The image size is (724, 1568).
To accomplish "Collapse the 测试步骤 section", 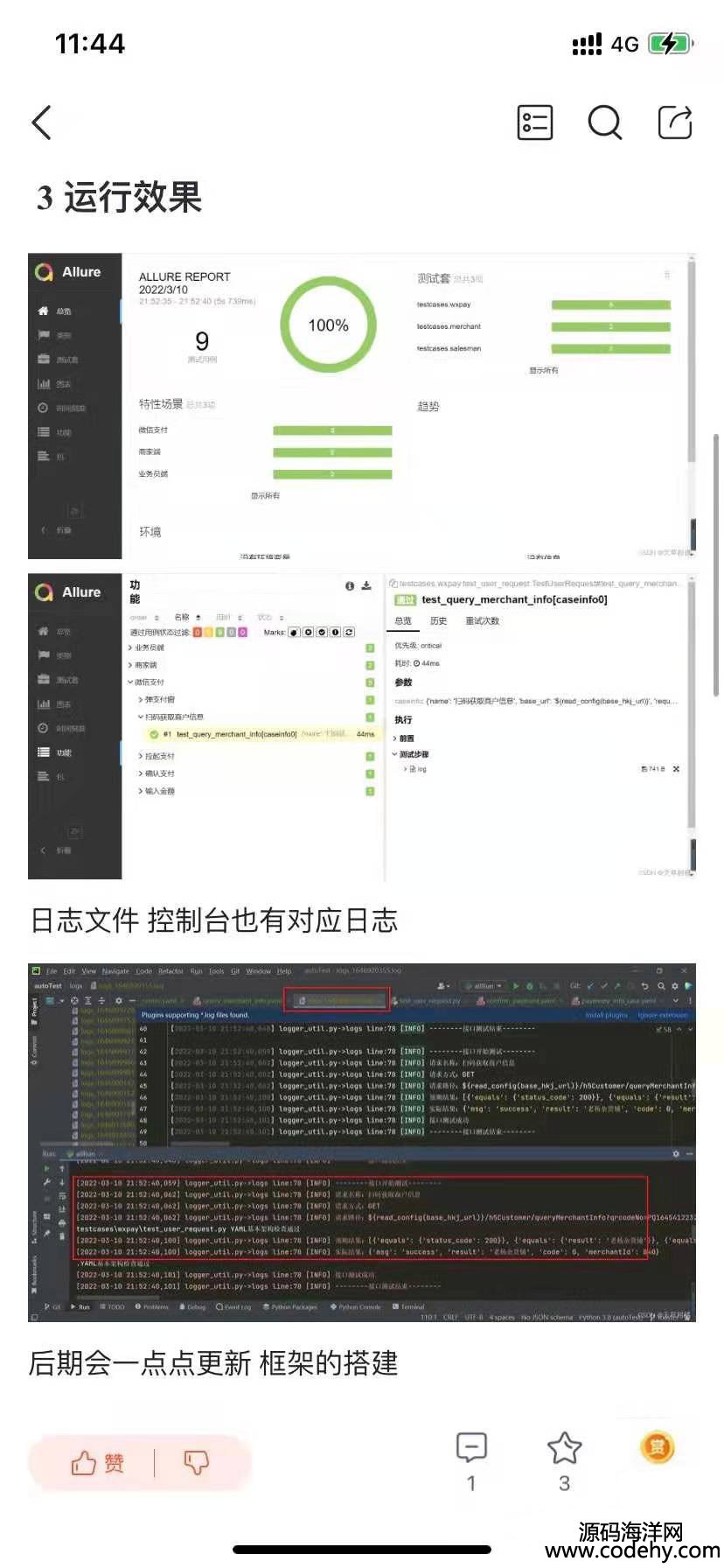I will 411,754.
